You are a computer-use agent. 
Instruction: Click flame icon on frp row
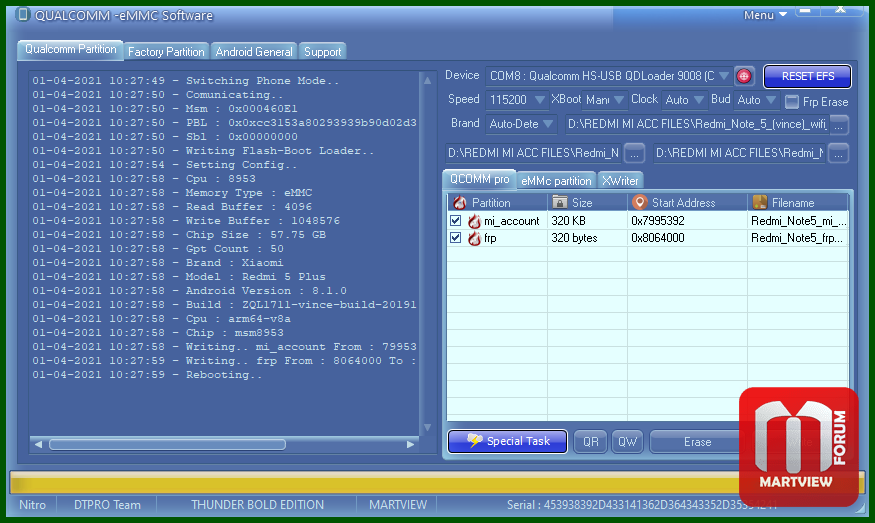[x=474, y=238]
